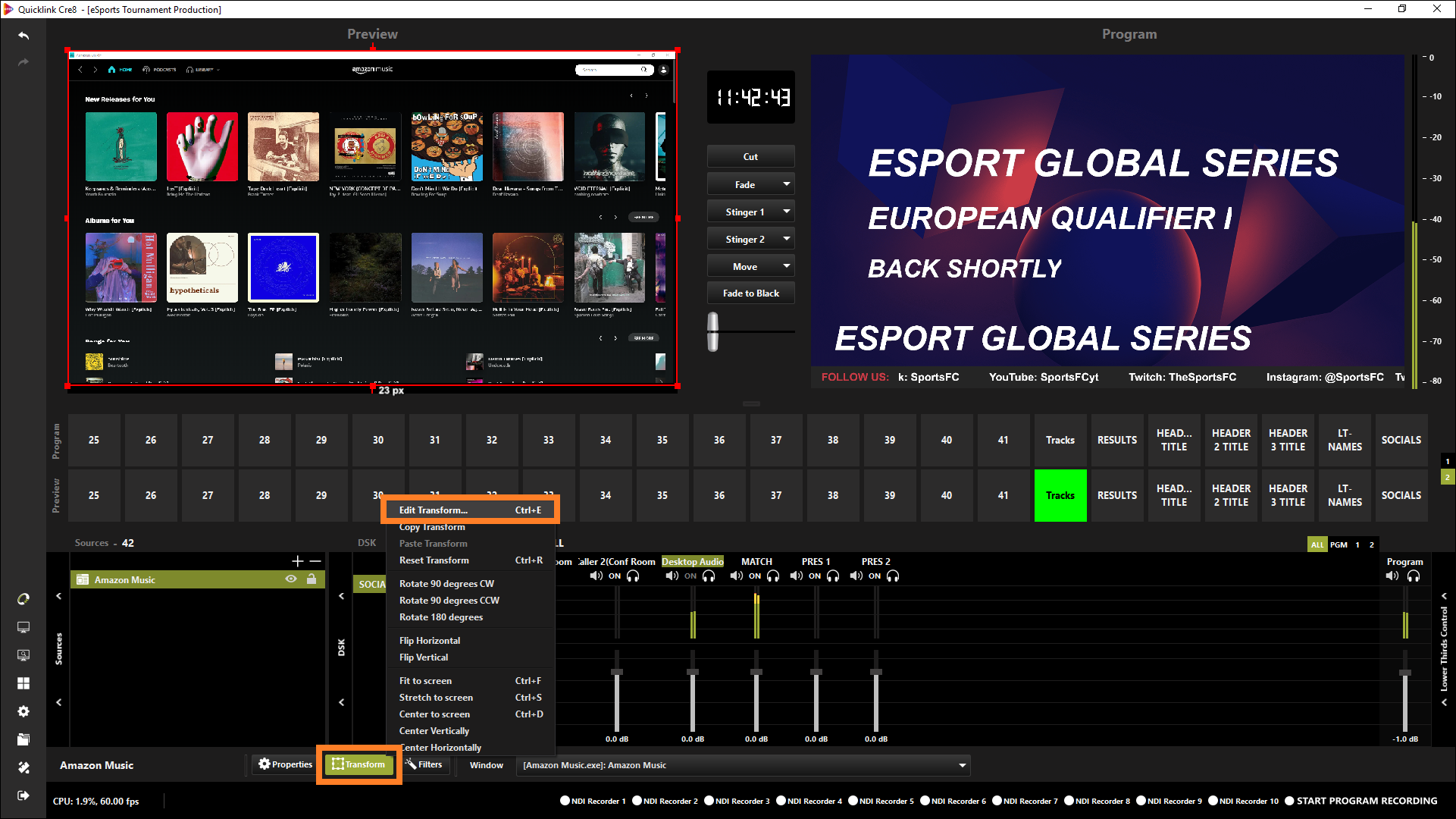Mute the Caller 2 speaker icon

(x=596, y=576)
